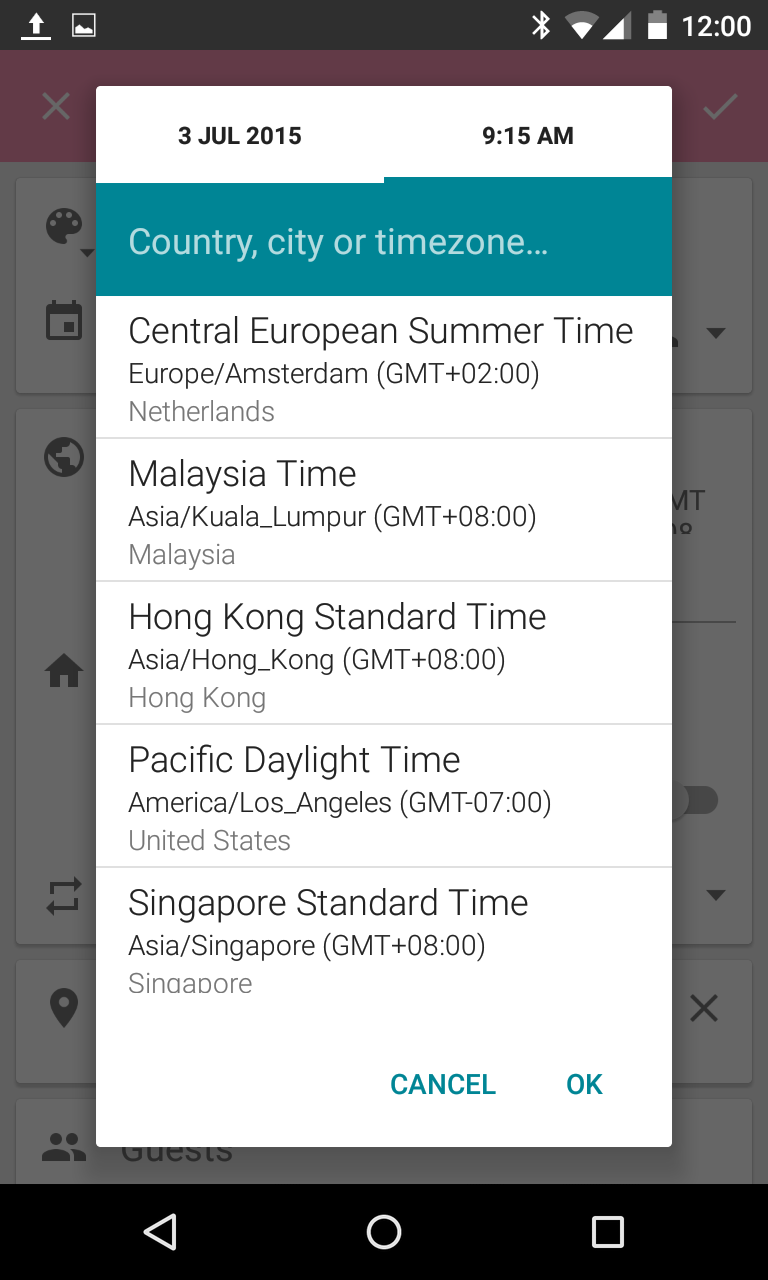Click the repeat arrows icon
768x1280 pixels.
pyautogui.click(x=64, y=894)
